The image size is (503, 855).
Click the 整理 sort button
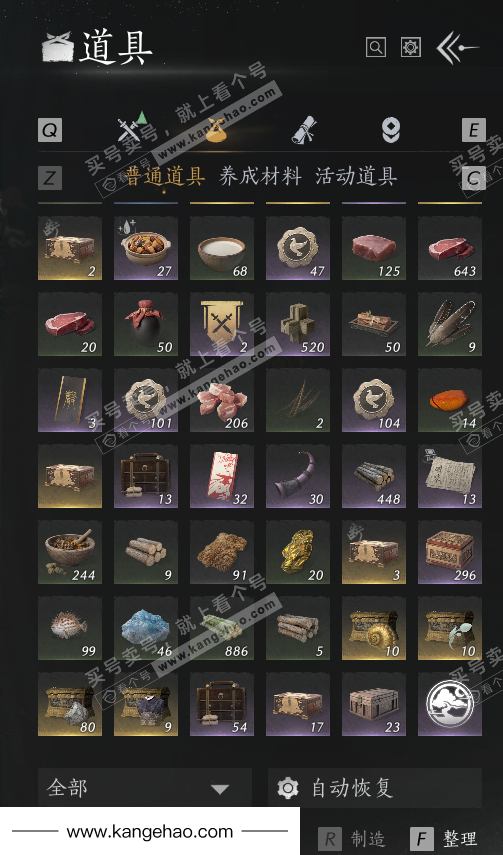click(x=443, y=838)
